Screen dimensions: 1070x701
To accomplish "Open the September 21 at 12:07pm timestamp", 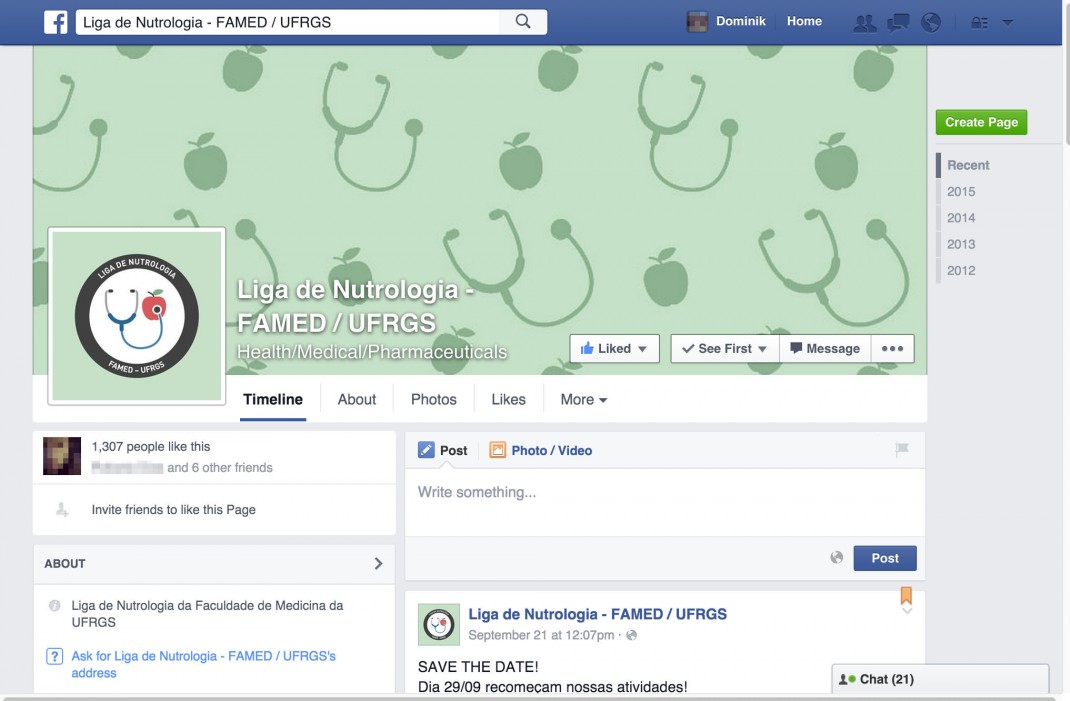I will point(541,635).
